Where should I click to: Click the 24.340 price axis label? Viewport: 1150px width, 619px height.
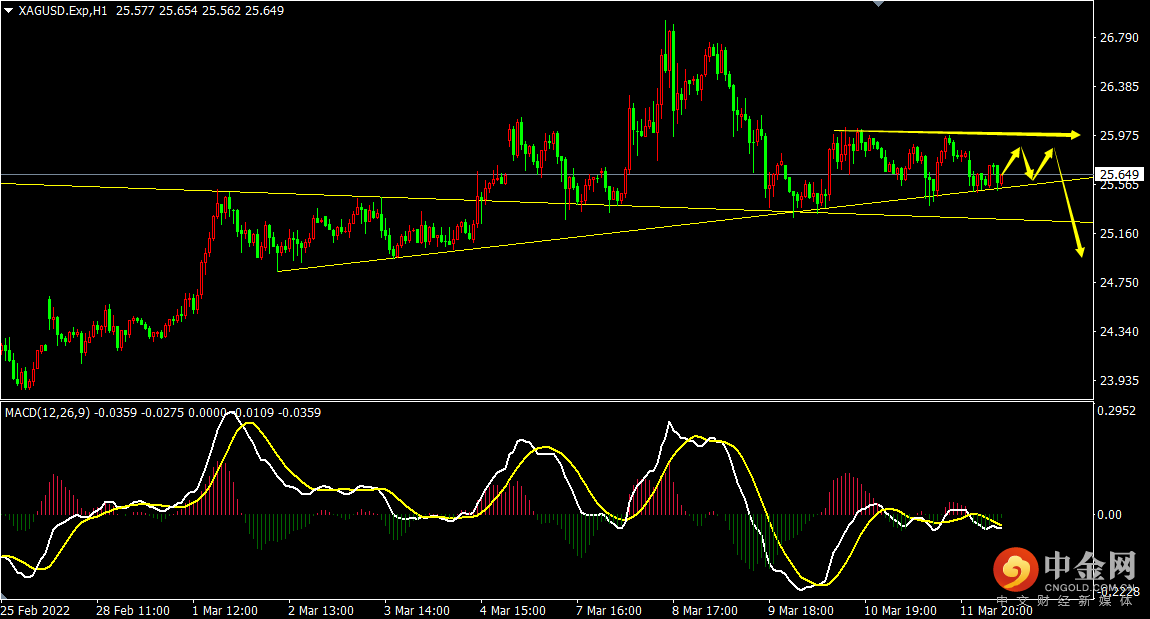(1119, 332)
